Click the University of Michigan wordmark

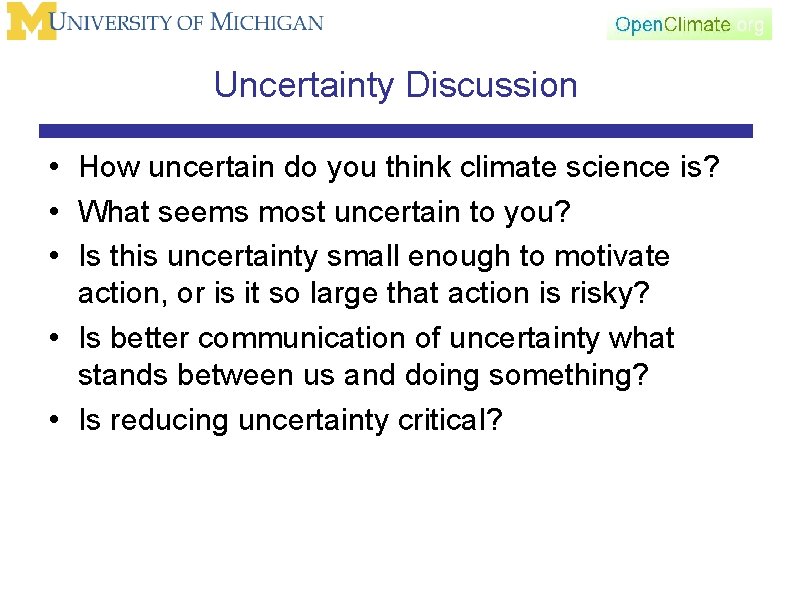click(x=190, y=22)
